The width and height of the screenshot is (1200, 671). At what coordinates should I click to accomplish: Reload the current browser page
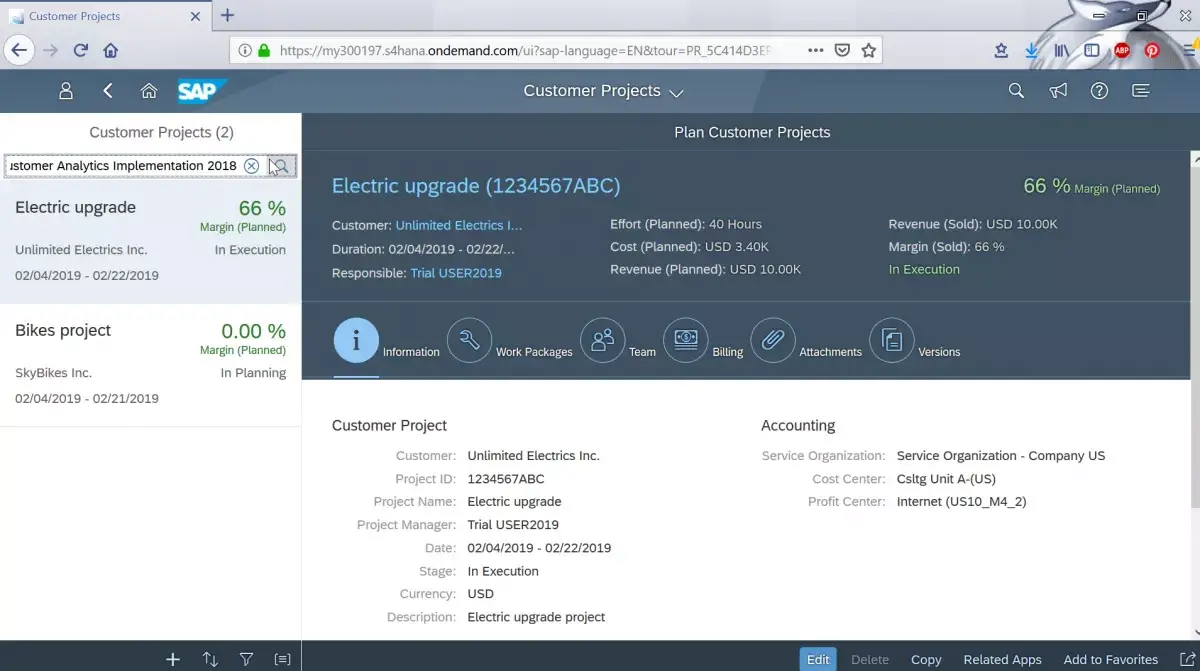81,50
